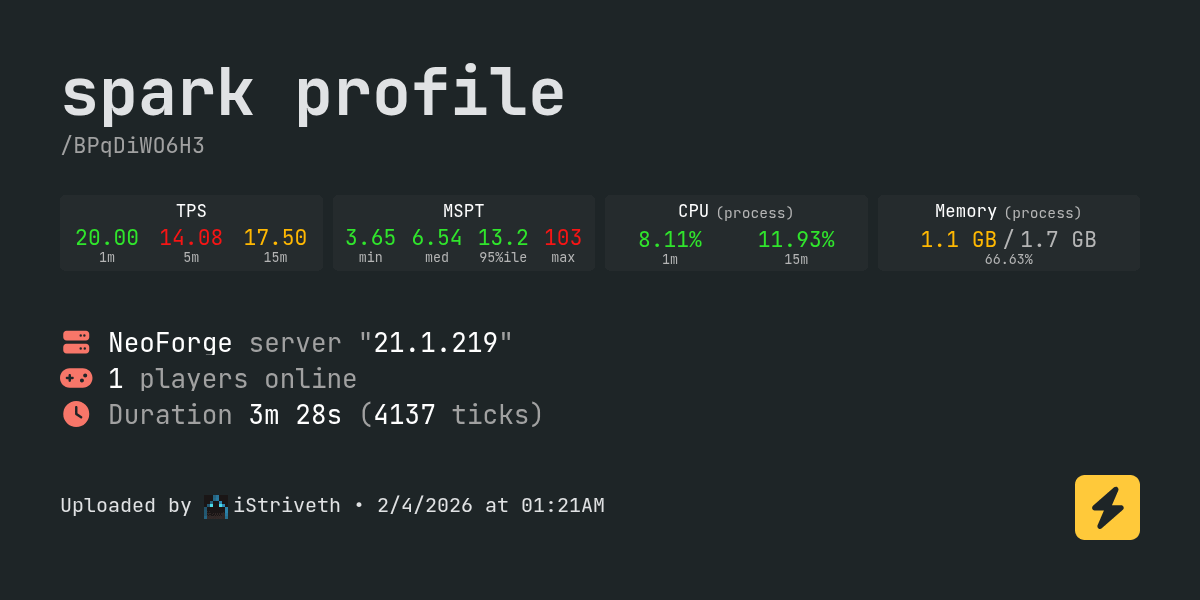Click the red clock duration icon
Screen dimensions: 1200x600
pos(76,414)
